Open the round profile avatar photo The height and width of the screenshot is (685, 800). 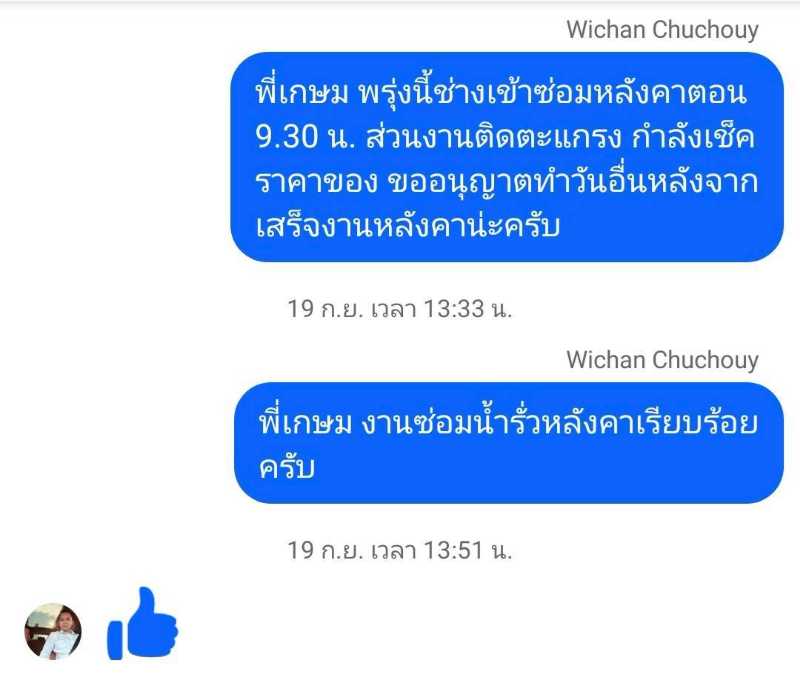(x=53, y=631)
